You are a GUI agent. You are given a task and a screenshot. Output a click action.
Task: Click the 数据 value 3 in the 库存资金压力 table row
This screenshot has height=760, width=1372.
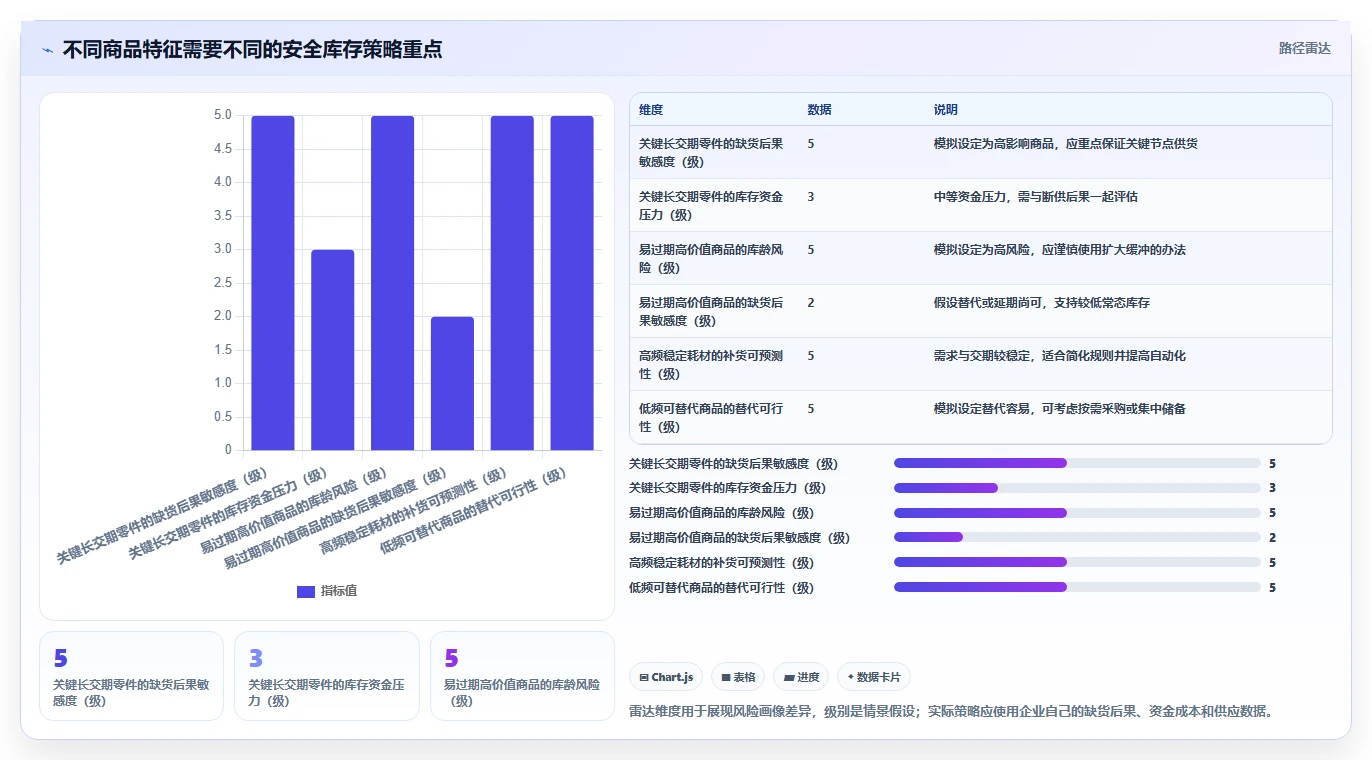click(x=810, y=197)
